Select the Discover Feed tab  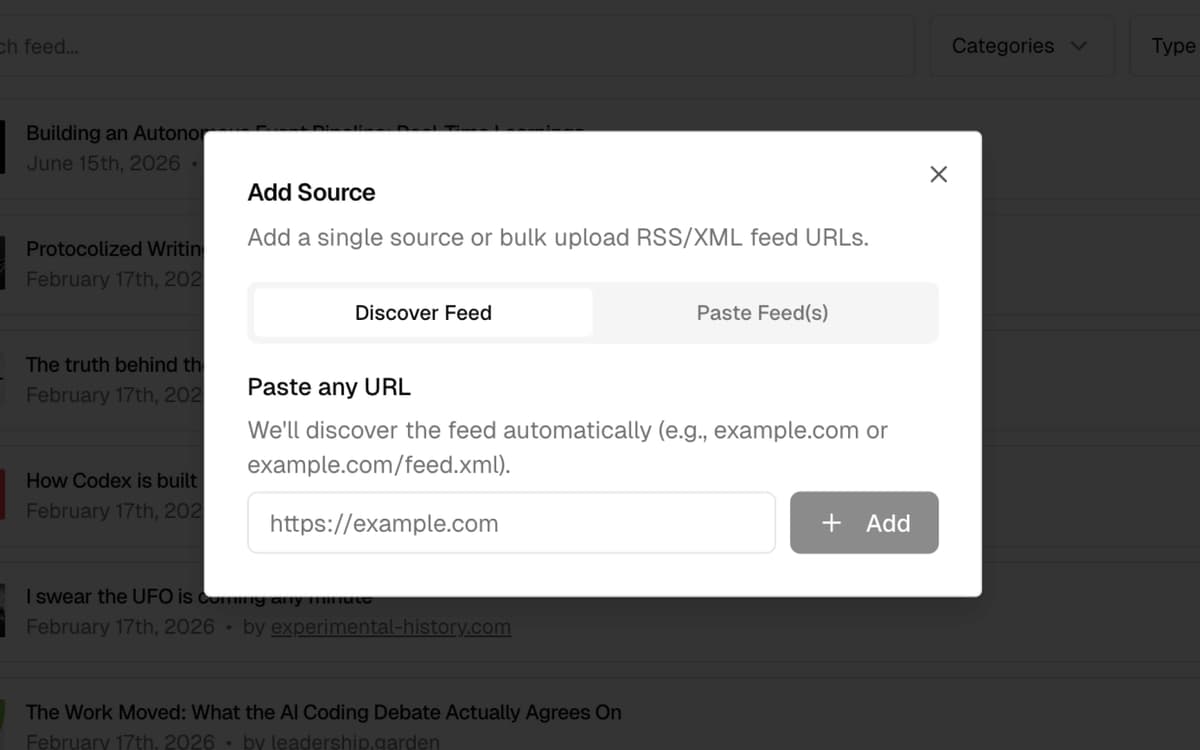point(422,313)
